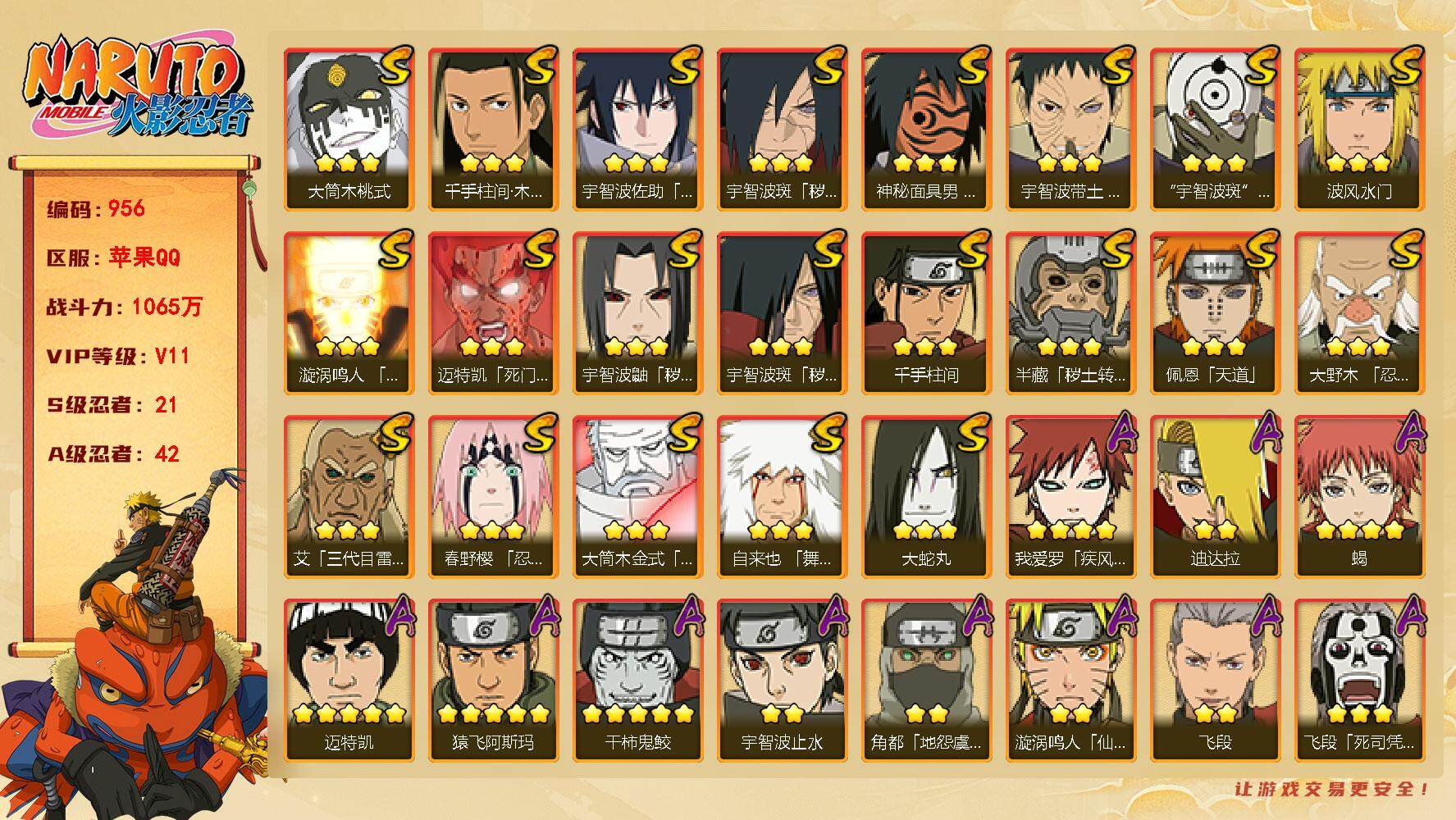
Task: Pick the 蝎 ninja card
Action: coord(1359,496)
